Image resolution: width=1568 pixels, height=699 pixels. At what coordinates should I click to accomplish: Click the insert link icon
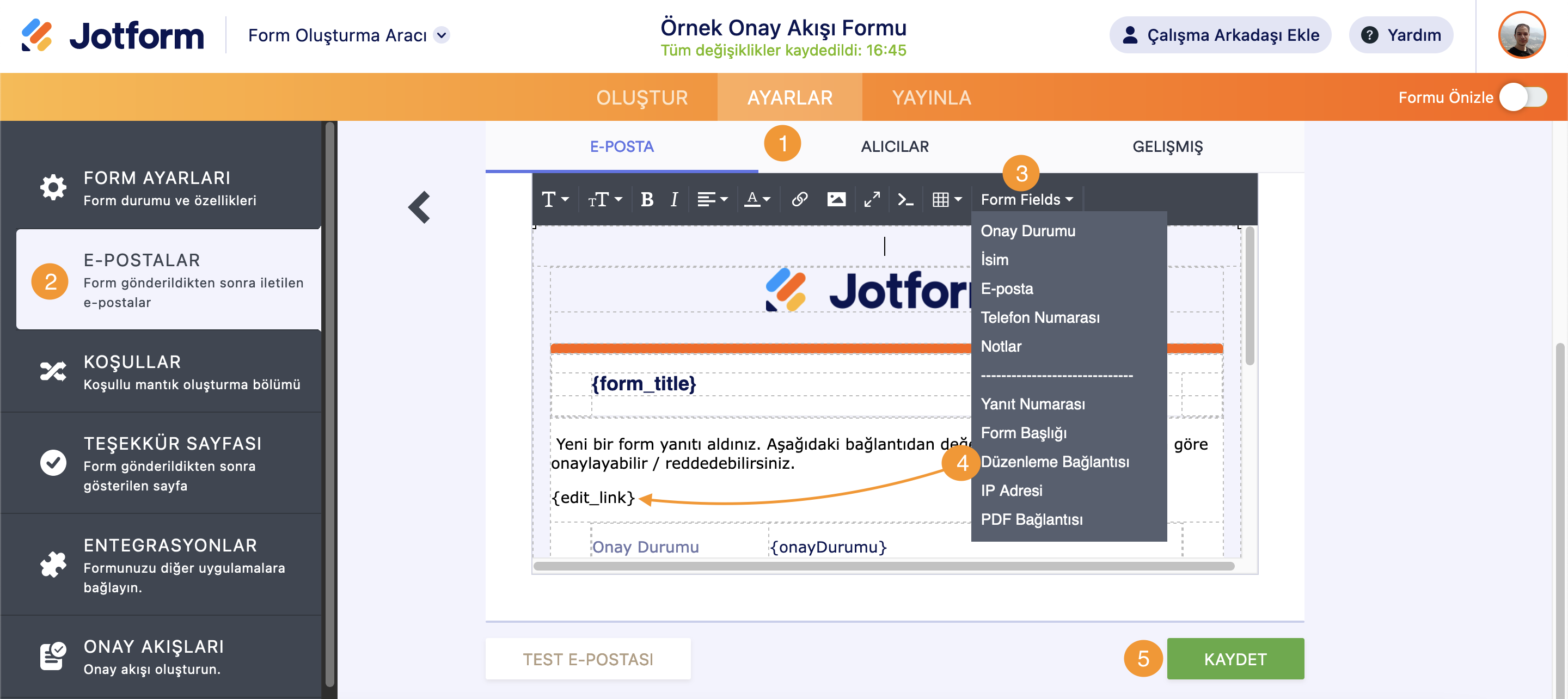click(x=799, y=199)
